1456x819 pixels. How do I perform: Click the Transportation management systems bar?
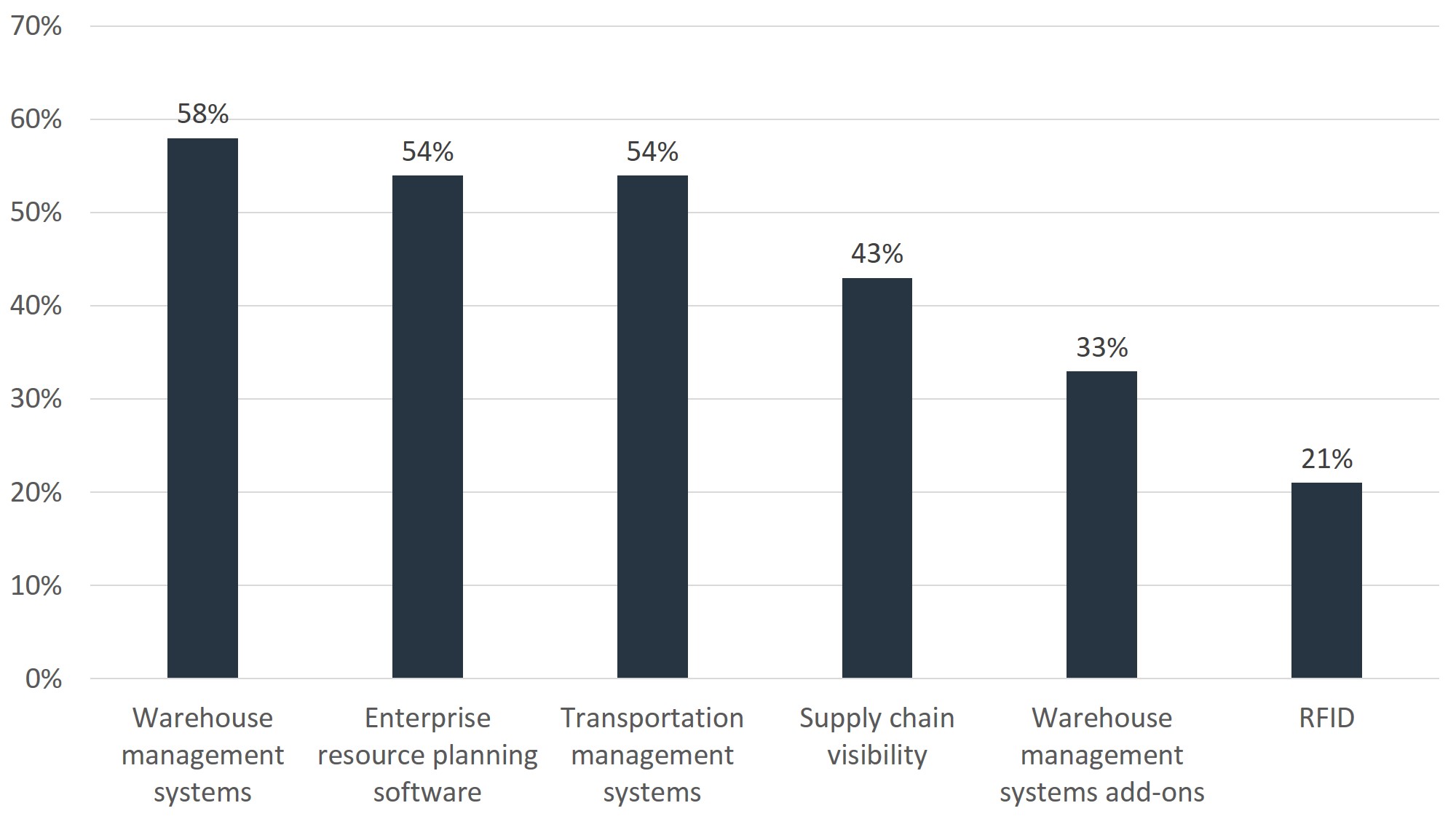652,427
